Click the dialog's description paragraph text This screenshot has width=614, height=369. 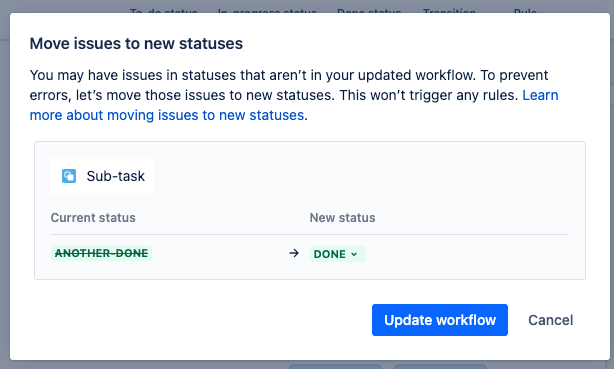pos(294,95)
